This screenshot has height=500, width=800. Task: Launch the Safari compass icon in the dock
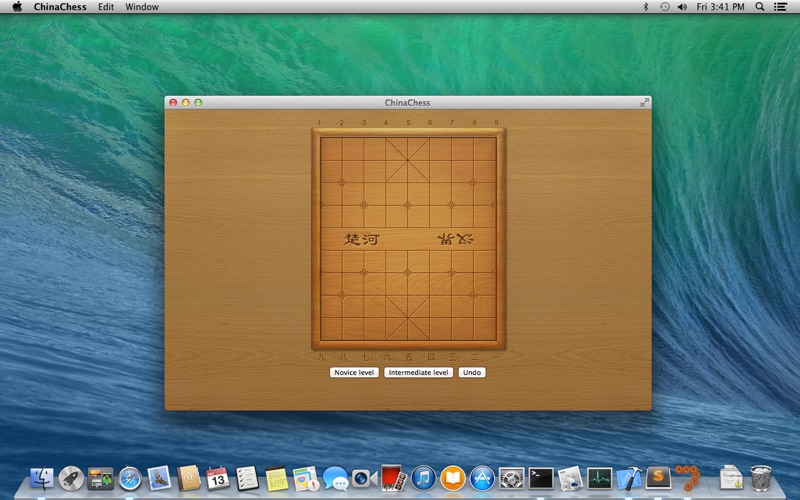[x=130, y=479]
